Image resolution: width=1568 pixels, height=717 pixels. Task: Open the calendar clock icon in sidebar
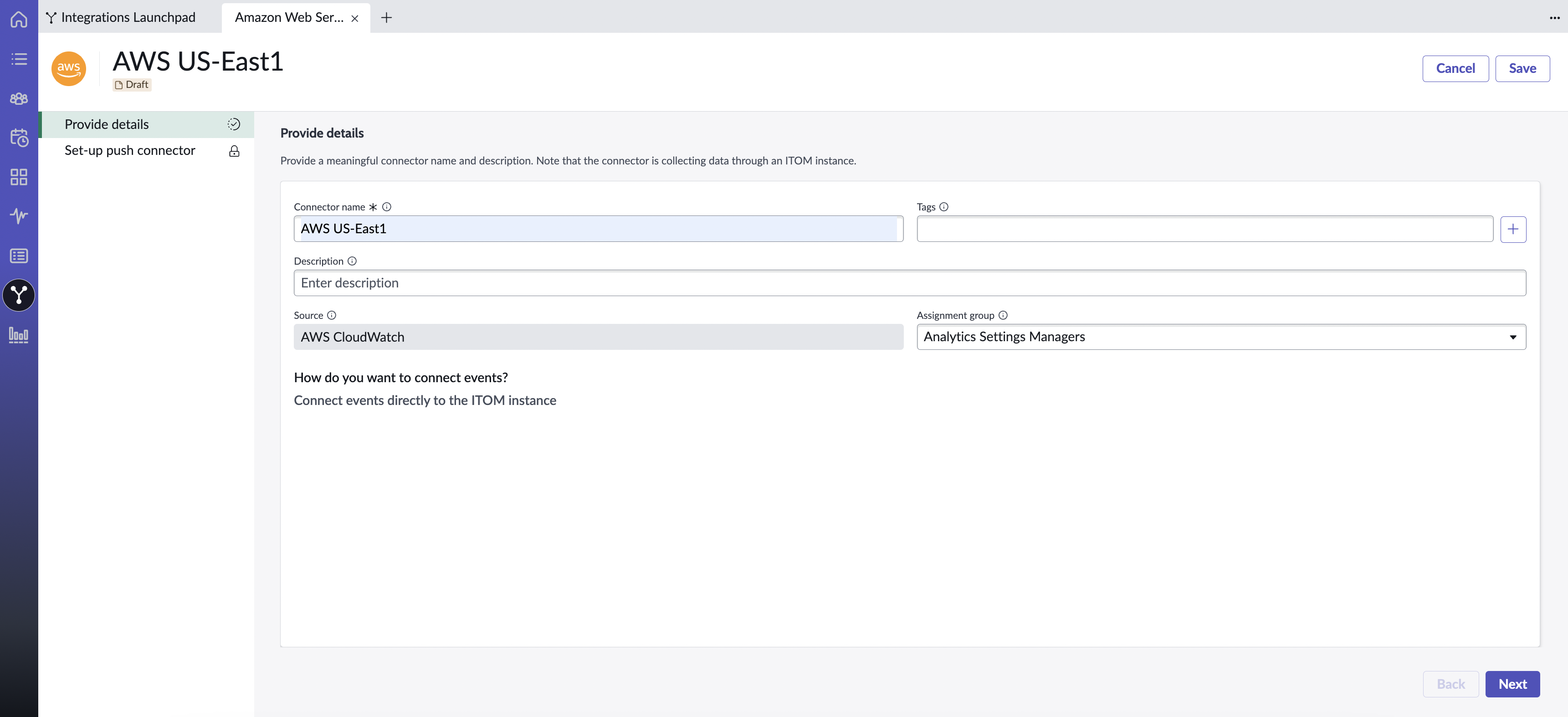point(19,138)
